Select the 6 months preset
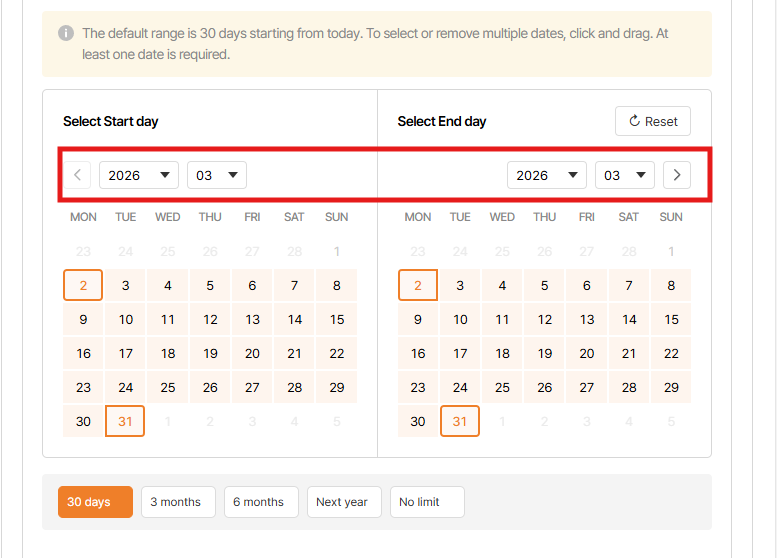The width and height of the screenshot is (777, 558). coord(258,502)
